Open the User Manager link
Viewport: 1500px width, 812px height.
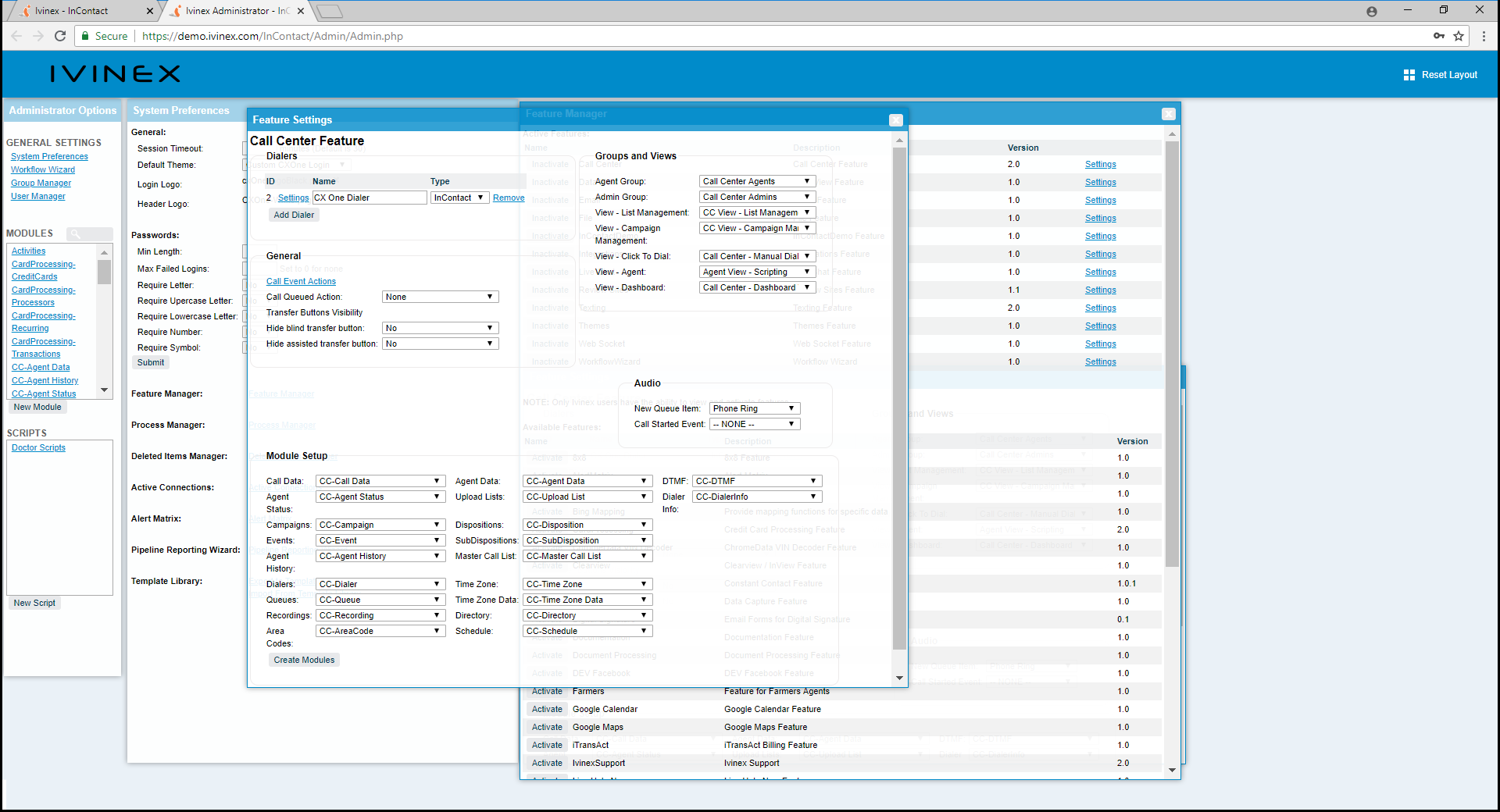[38, 196]
